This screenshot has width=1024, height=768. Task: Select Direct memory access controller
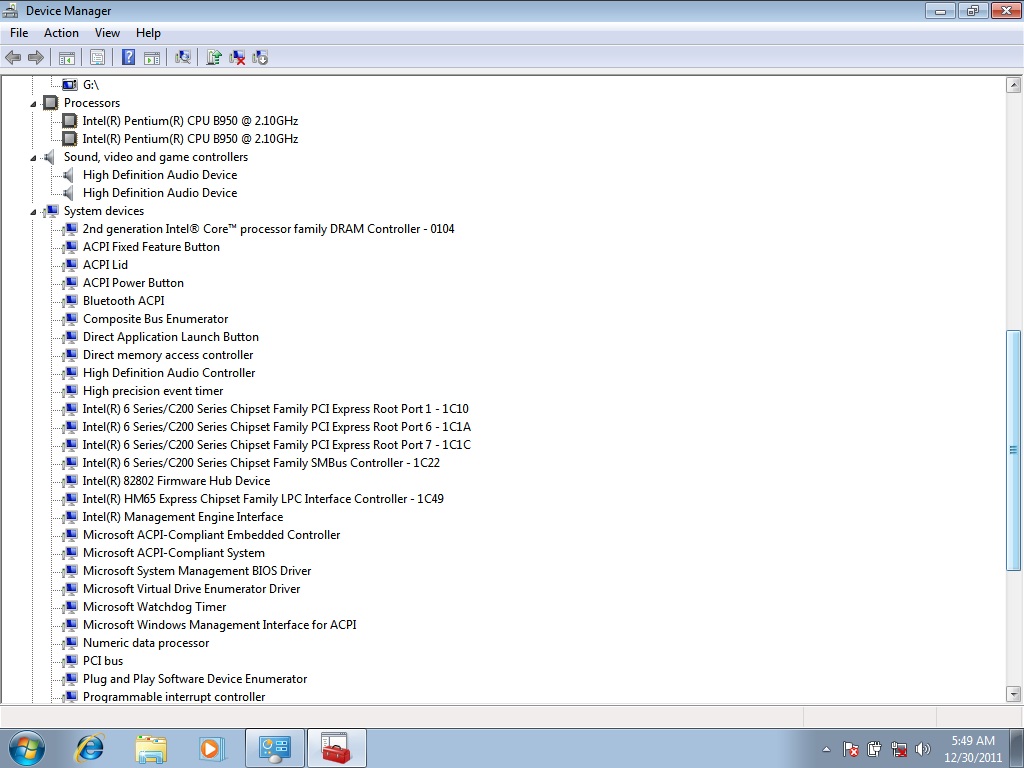[168, 355]
